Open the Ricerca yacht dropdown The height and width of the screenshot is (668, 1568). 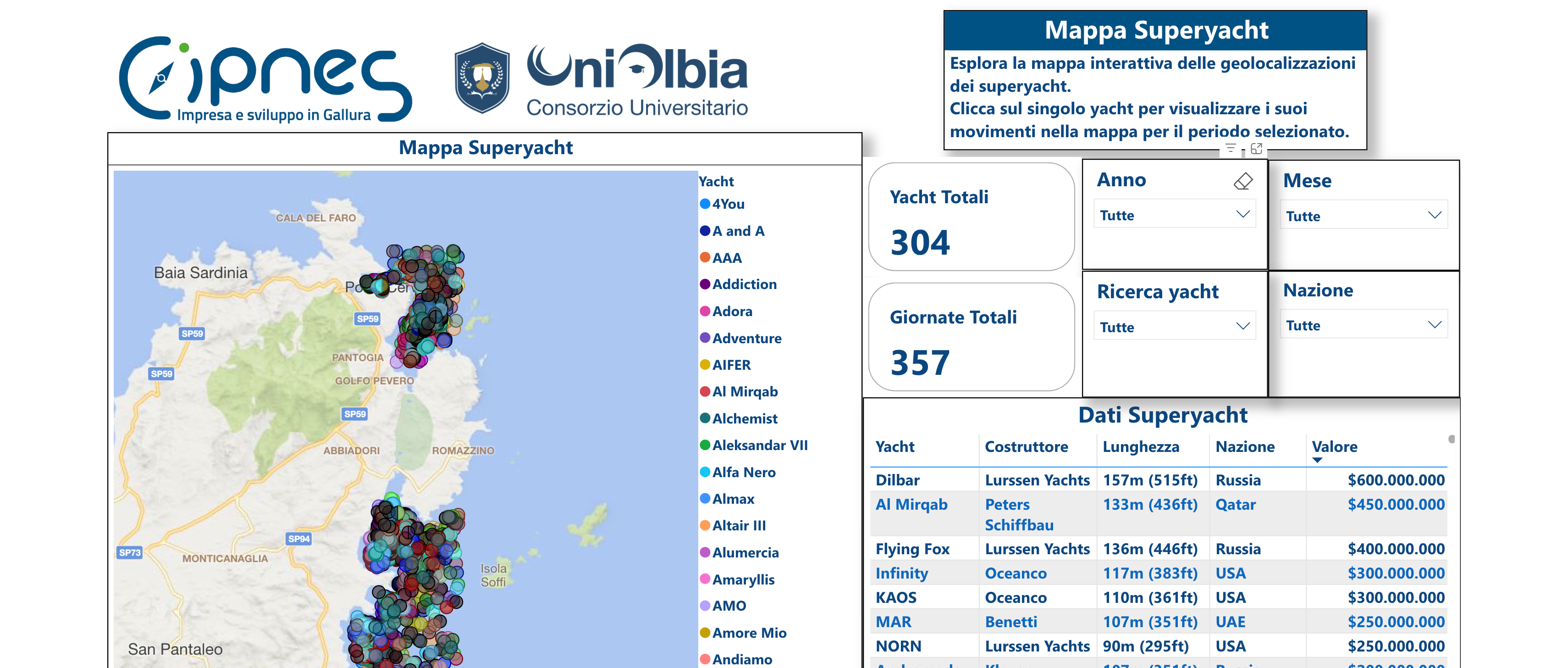[1174, 326]
